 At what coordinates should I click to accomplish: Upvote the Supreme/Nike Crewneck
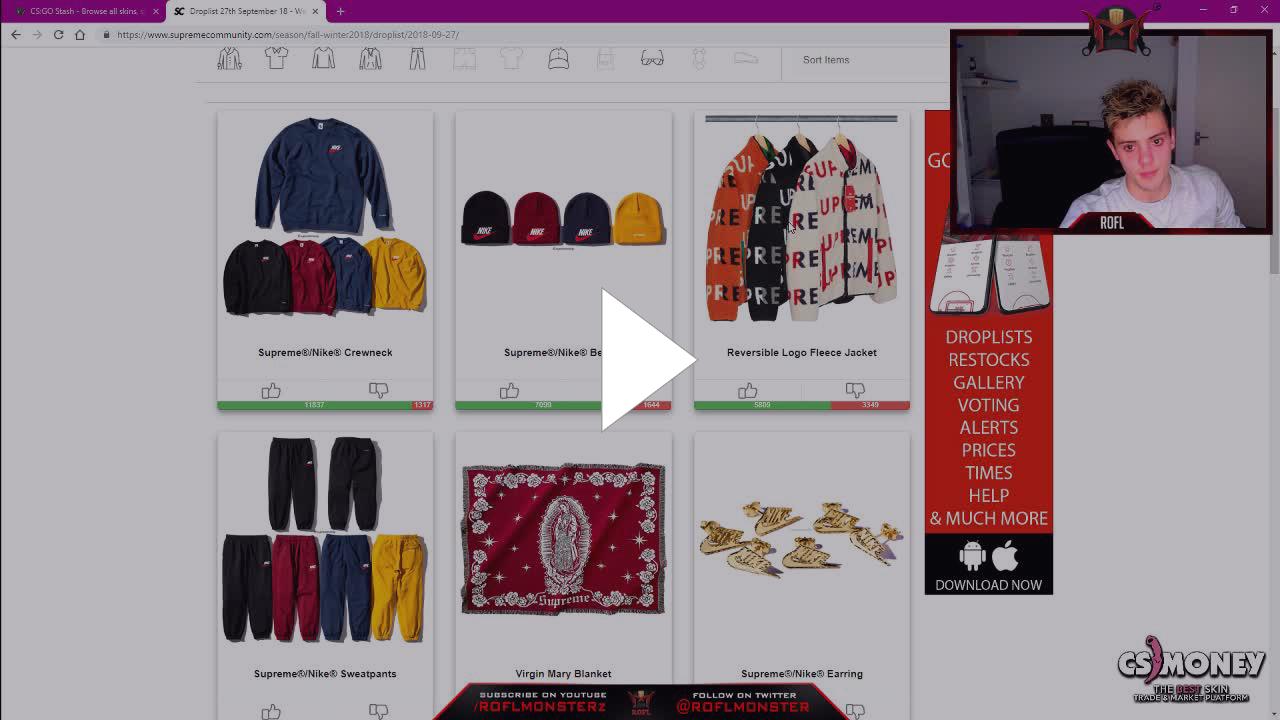[x=271, y=390]
